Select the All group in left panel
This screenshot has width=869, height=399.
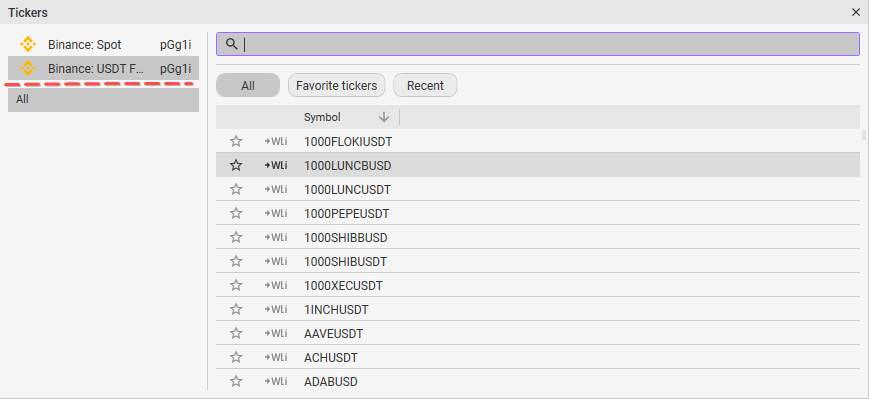103,100
